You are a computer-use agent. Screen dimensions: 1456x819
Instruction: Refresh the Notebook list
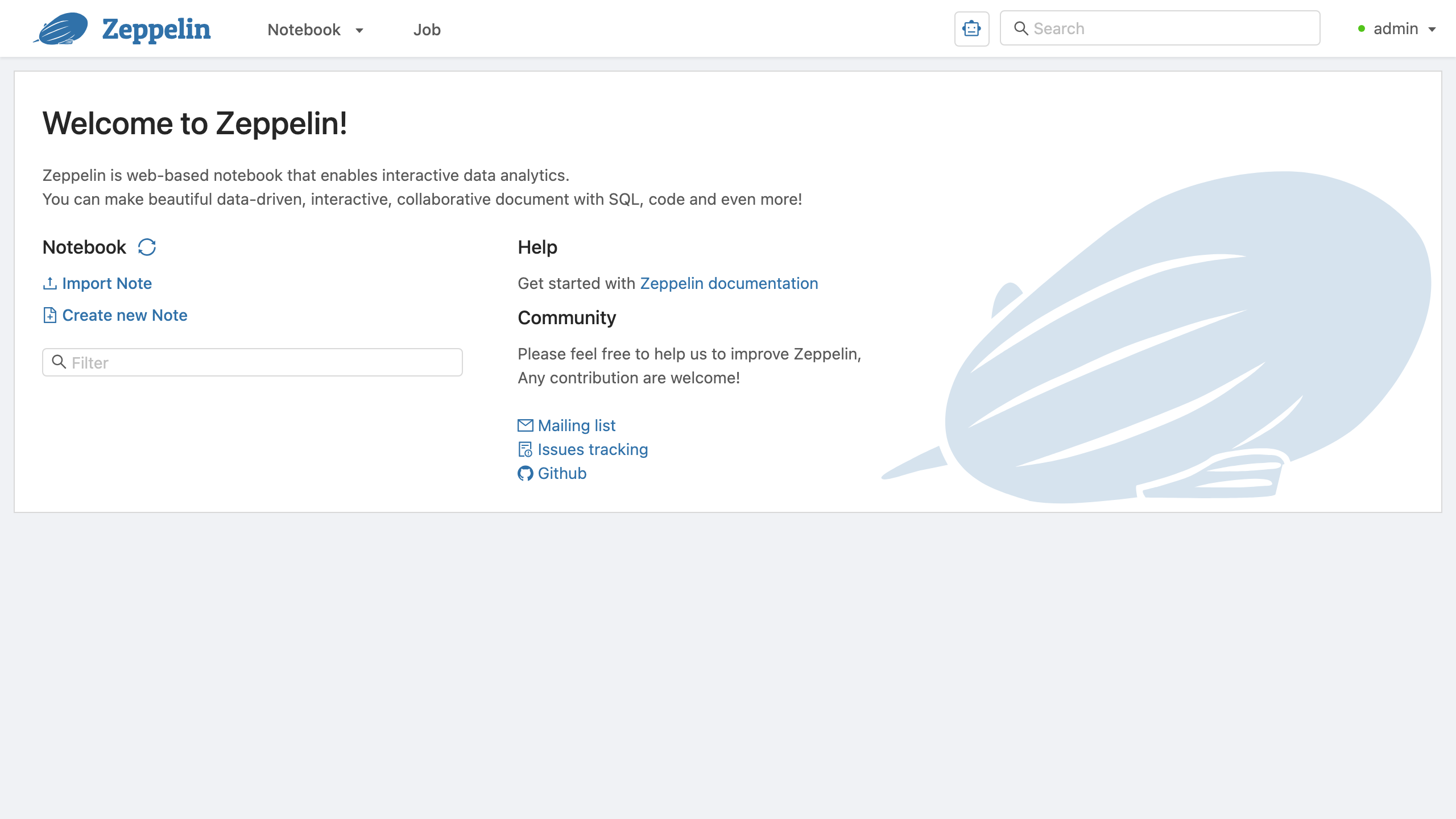coord(147,247)
